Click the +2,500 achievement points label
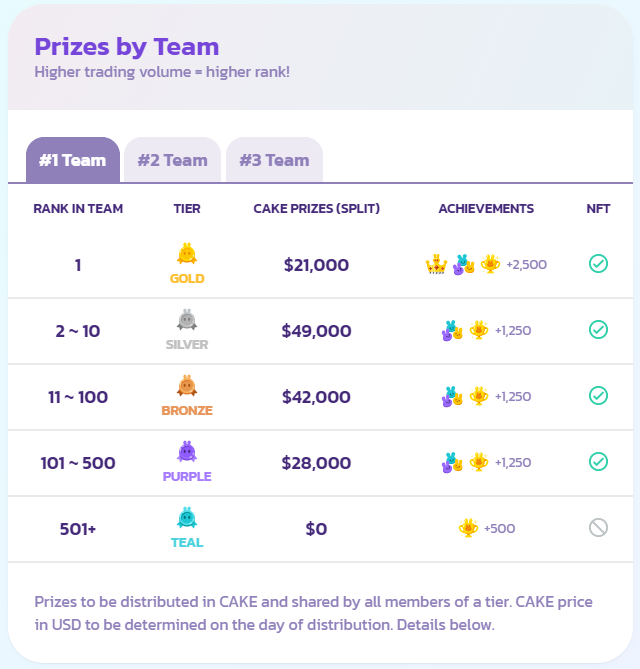The height and width of the screenshot is (669, 640). coord(527,265)
